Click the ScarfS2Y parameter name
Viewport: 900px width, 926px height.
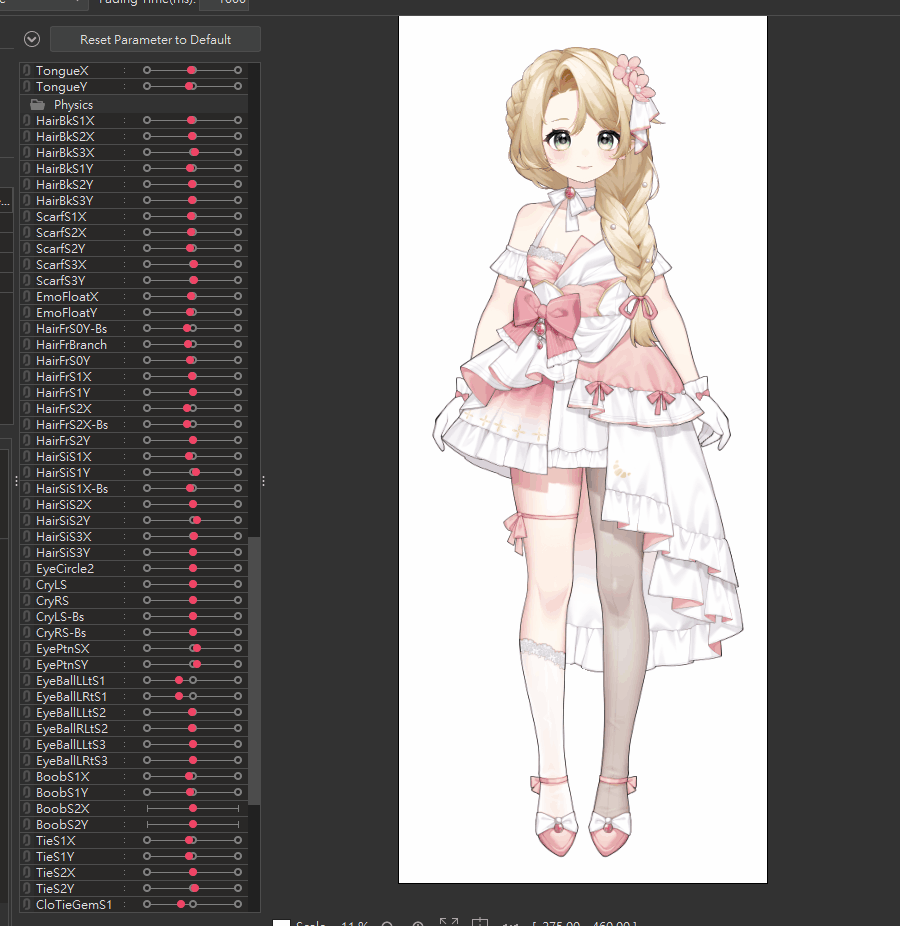[60, 249]
